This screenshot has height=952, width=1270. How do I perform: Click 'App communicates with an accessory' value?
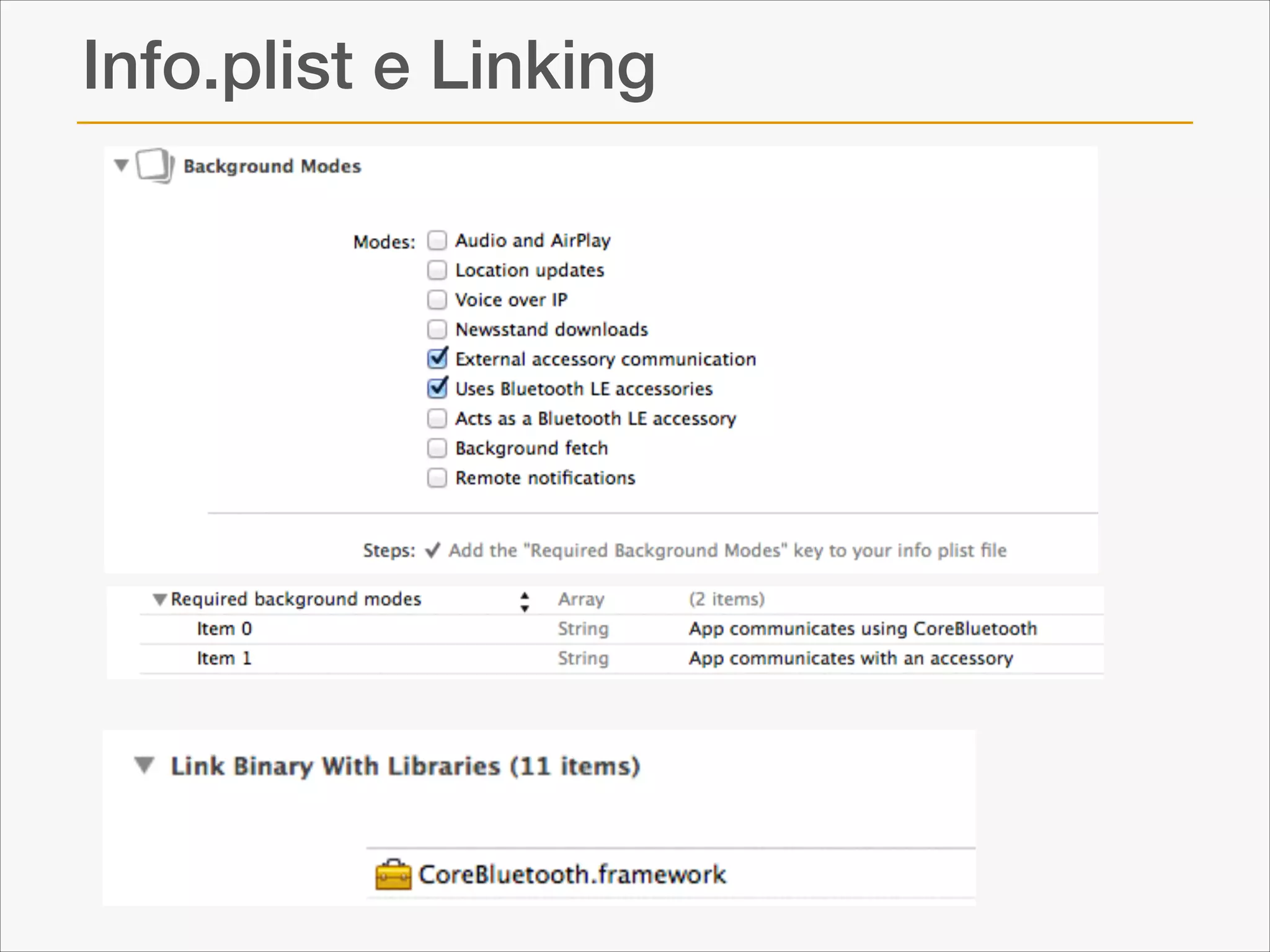[x=851, y=658]
